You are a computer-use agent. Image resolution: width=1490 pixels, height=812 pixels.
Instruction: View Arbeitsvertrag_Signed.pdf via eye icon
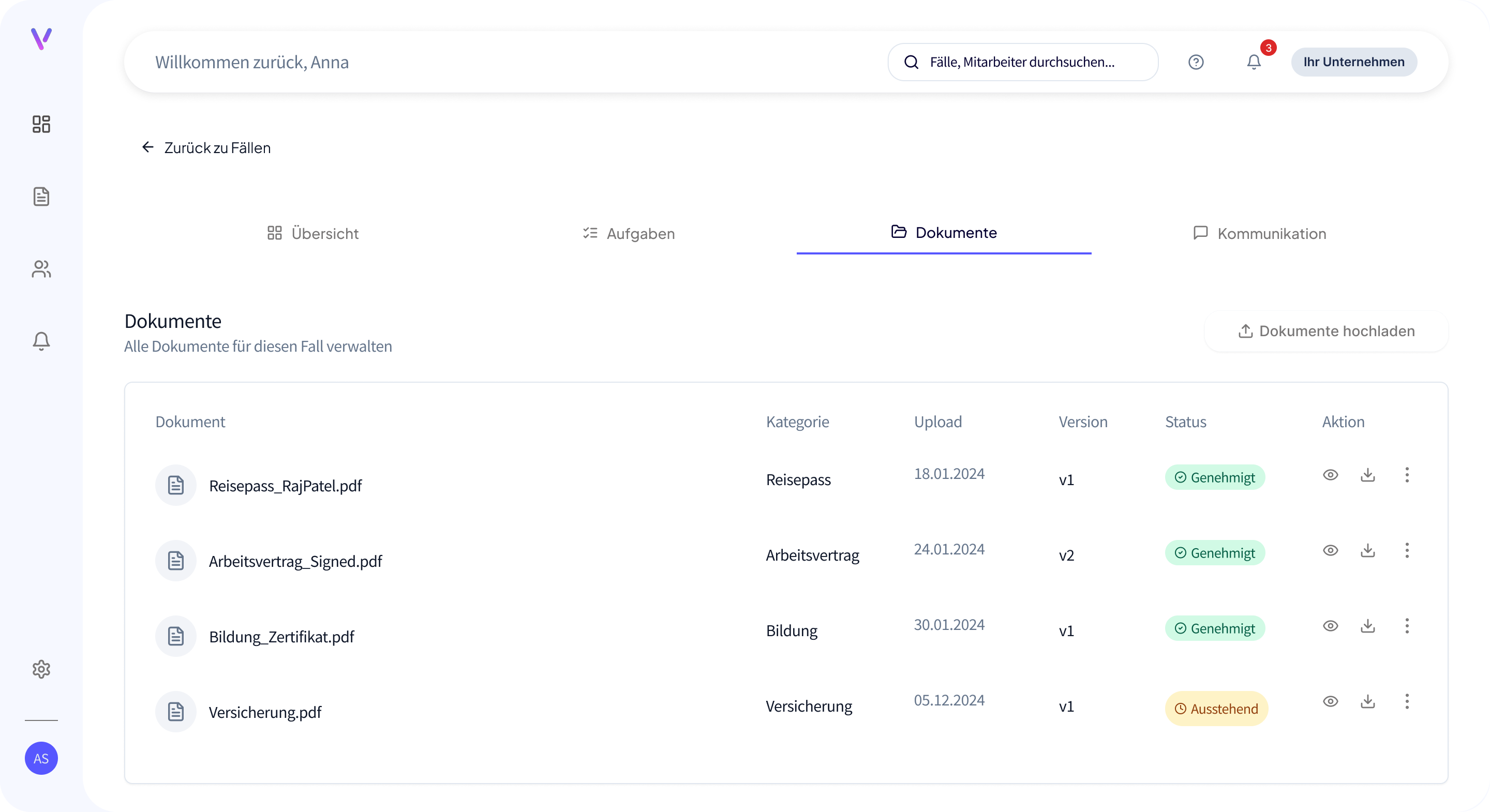(x=1330, y=551)
